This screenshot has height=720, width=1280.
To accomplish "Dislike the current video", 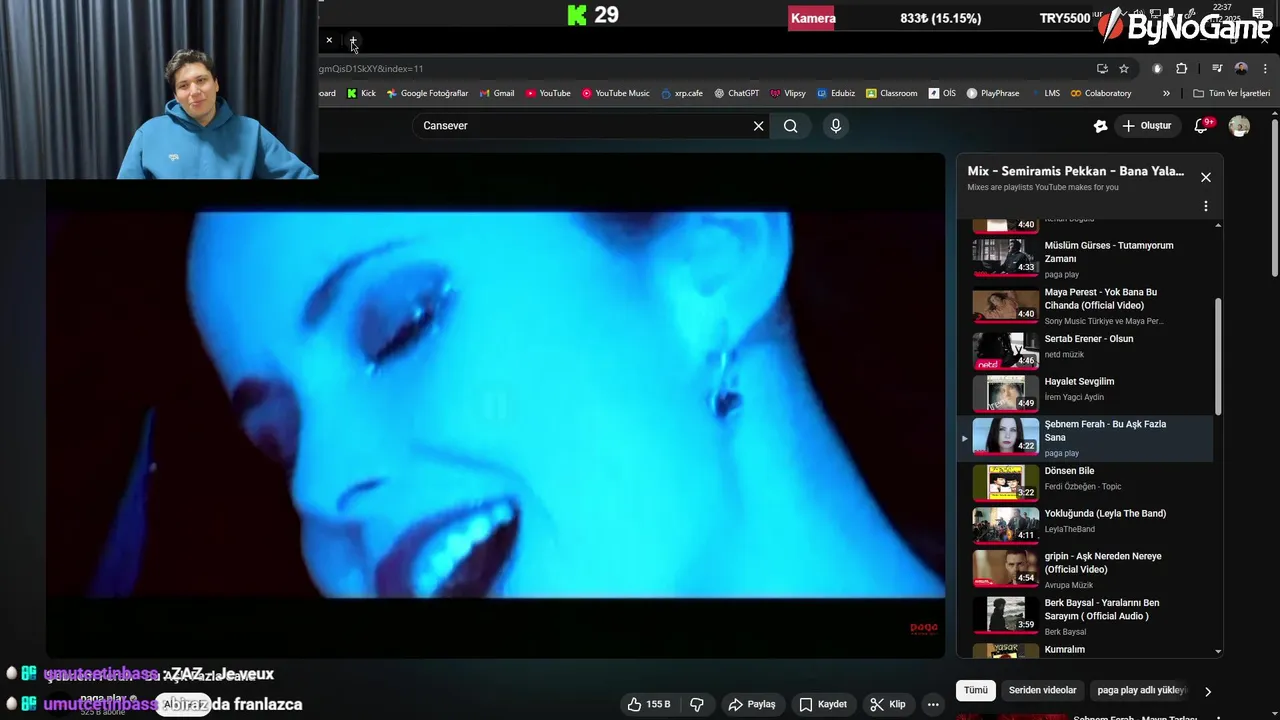I will pos(697,704).
